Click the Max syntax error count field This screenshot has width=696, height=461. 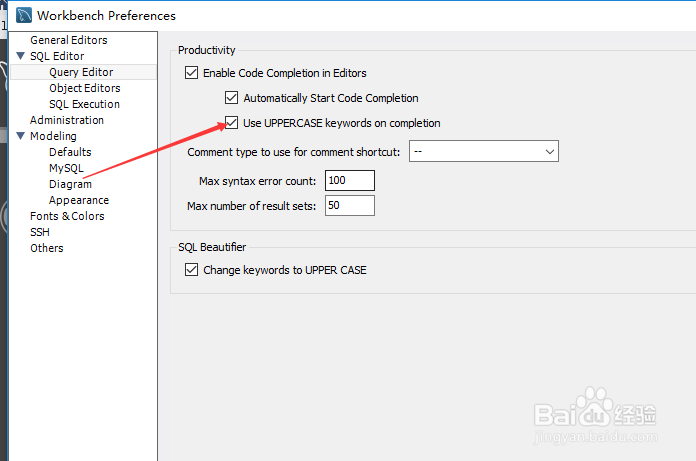tap(350, 181)
